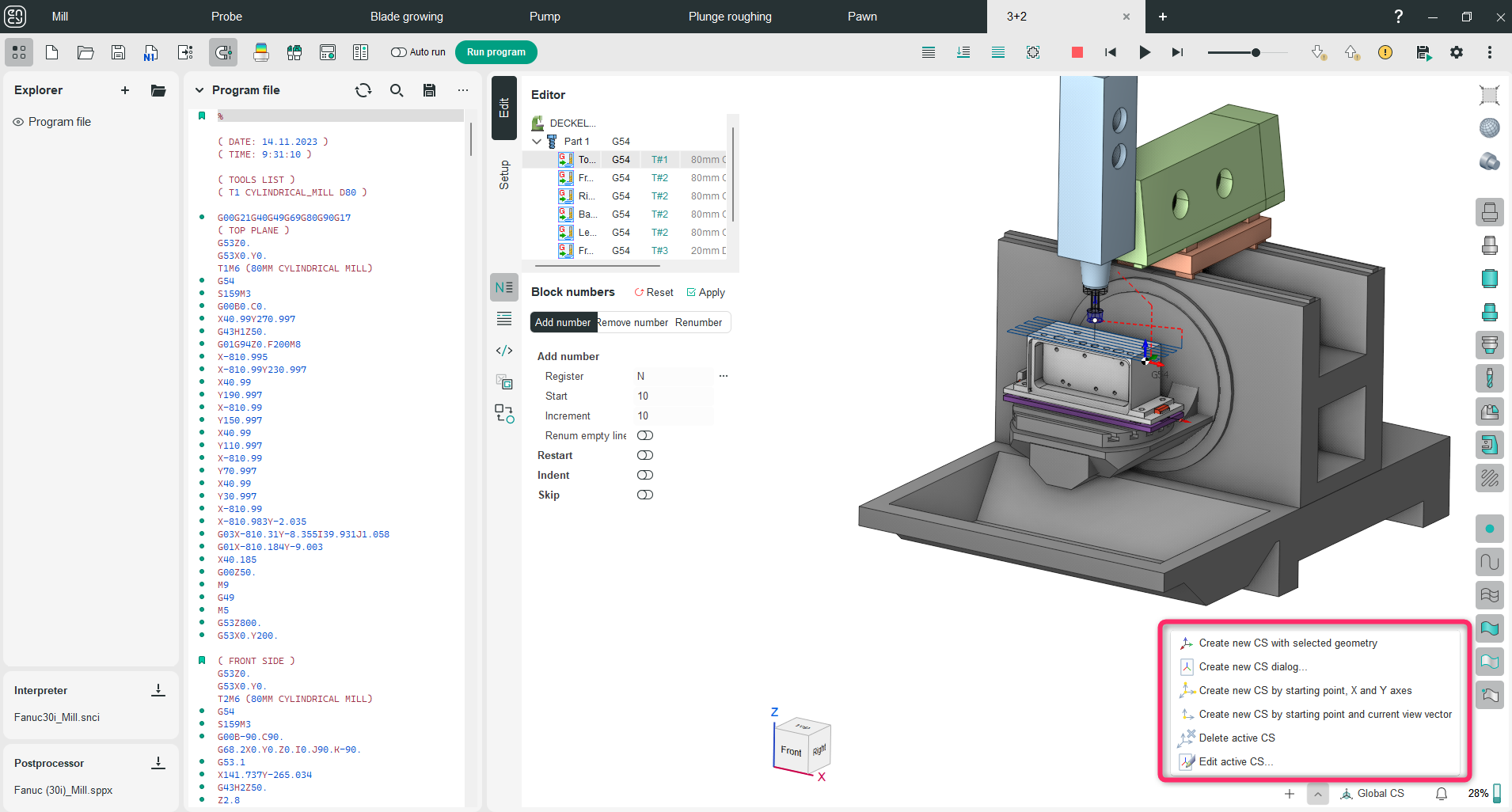Select the block numbers N icon
1512x812 pixels.
(504, 287)
